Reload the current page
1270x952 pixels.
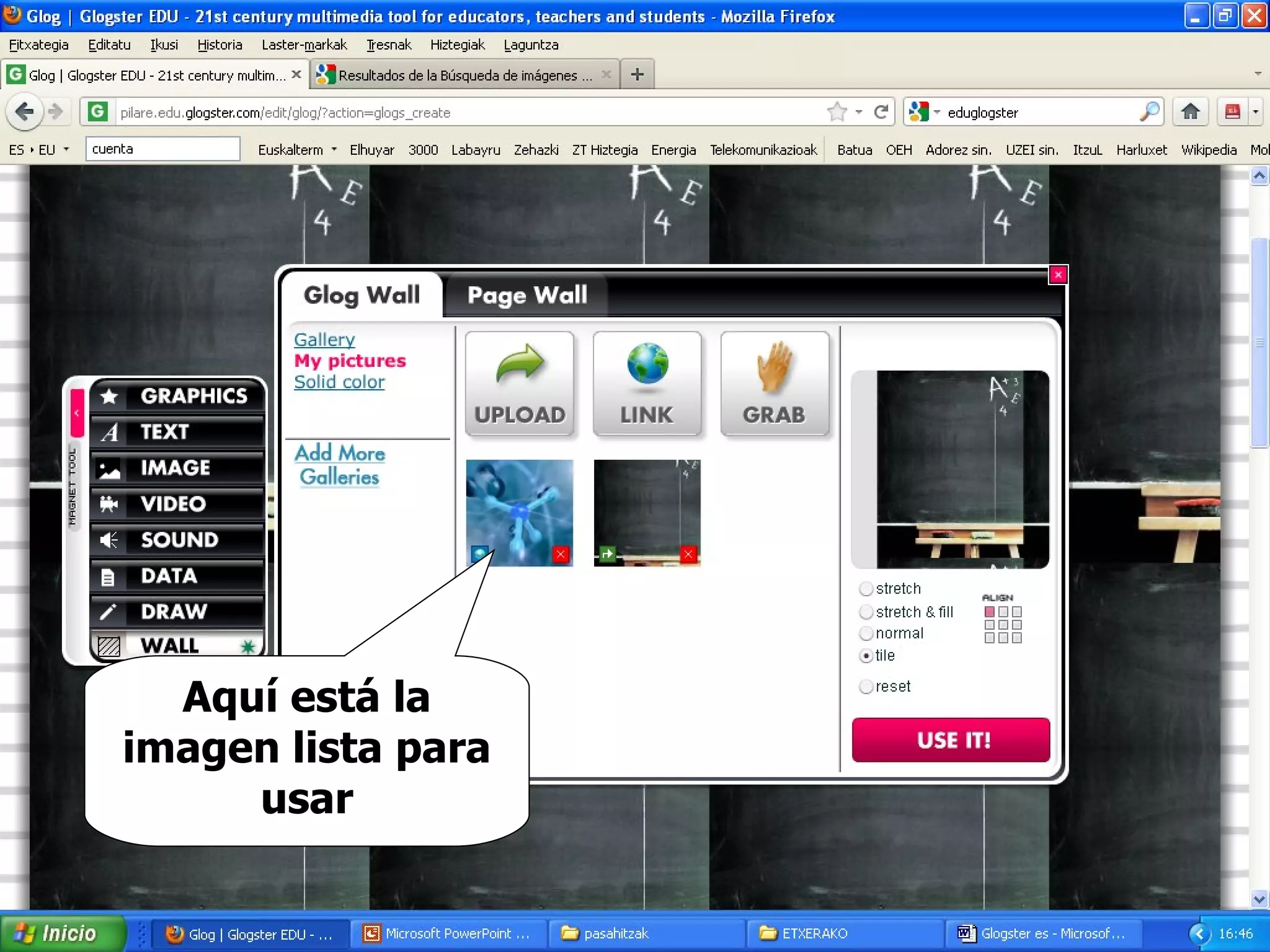pos(881,112)
